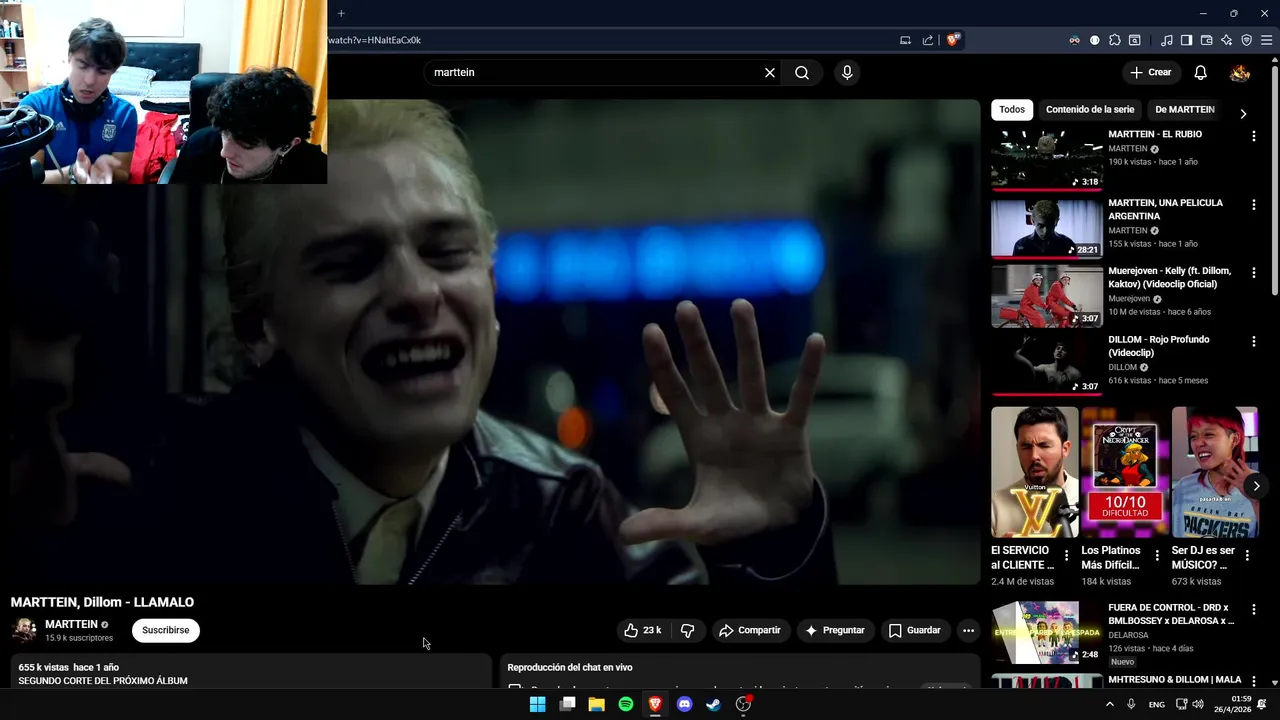Viewport: 1280px width, 720px height.
Task: Open the MARTTEIN channel avatar
Action: tap(24, 630)
